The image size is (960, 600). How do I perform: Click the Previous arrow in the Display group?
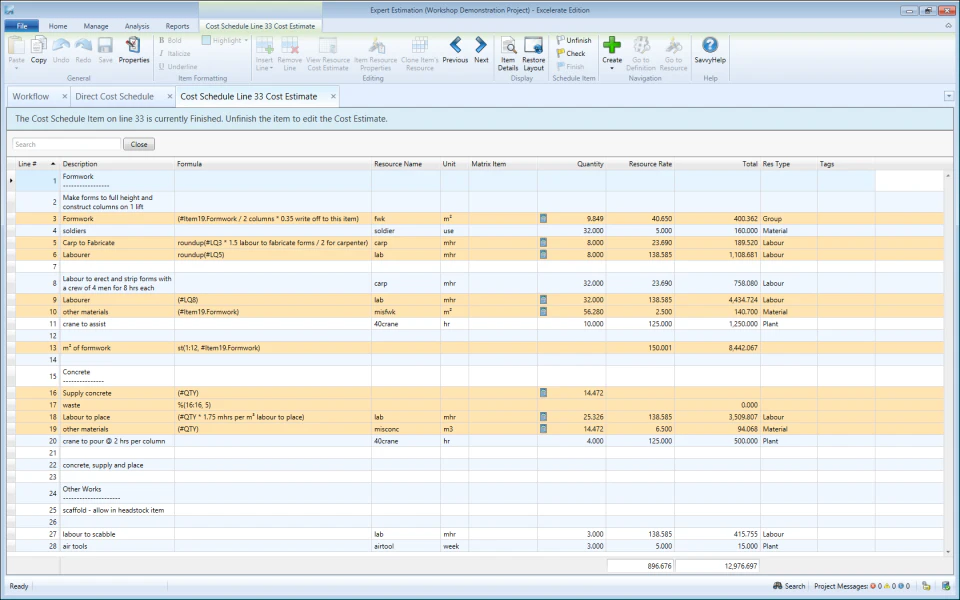(455, 47)
